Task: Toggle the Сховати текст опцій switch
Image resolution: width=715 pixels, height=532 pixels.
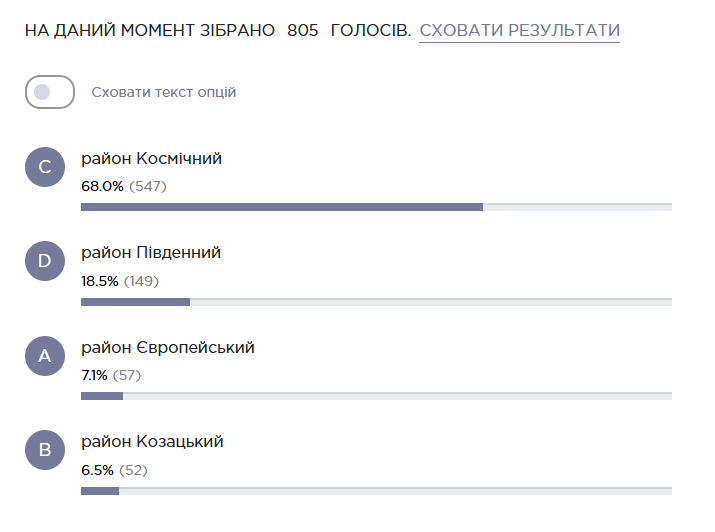Action: pos(50,92)
